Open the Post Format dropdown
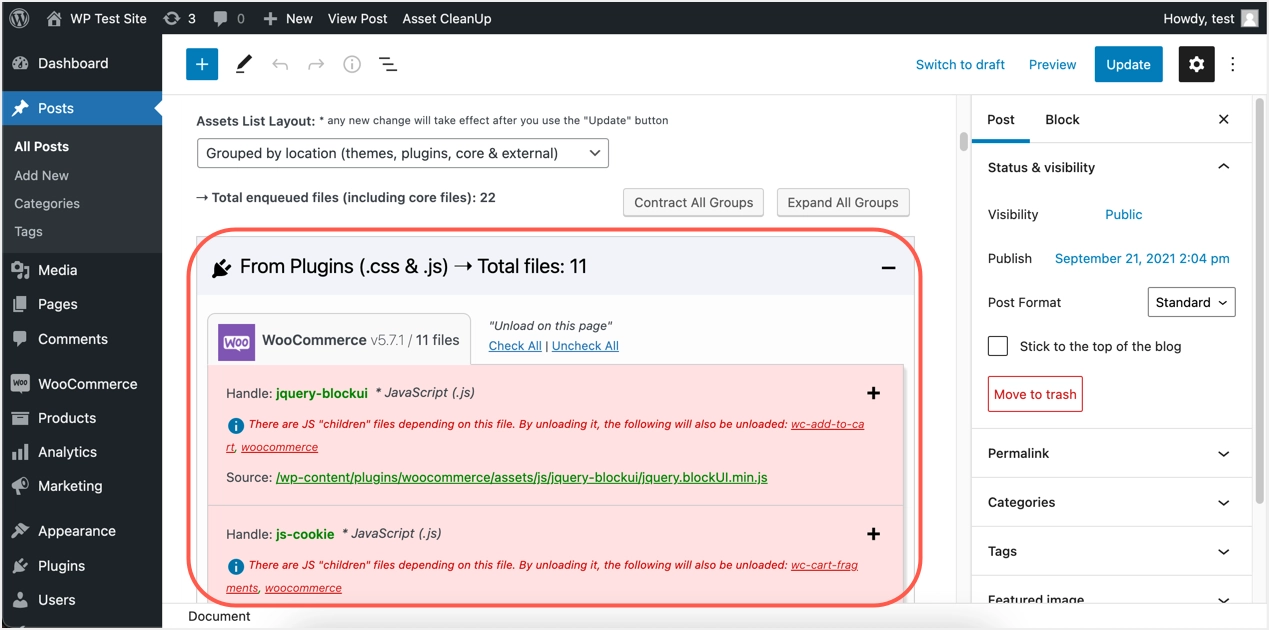This screenshot has width=1269, height=630. 1191,302
